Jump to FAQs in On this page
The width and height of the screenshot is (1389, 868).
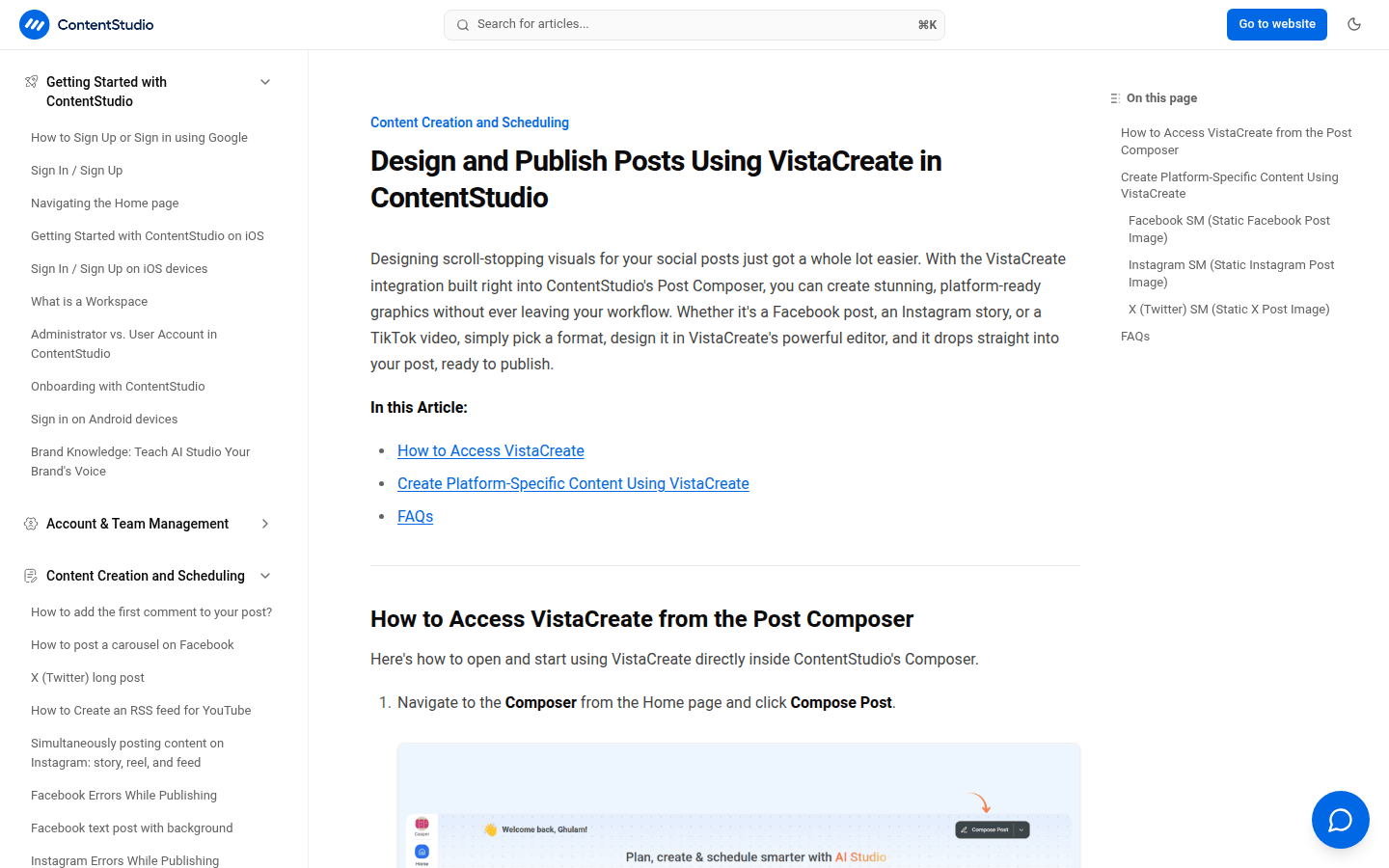click(1135, 337)
